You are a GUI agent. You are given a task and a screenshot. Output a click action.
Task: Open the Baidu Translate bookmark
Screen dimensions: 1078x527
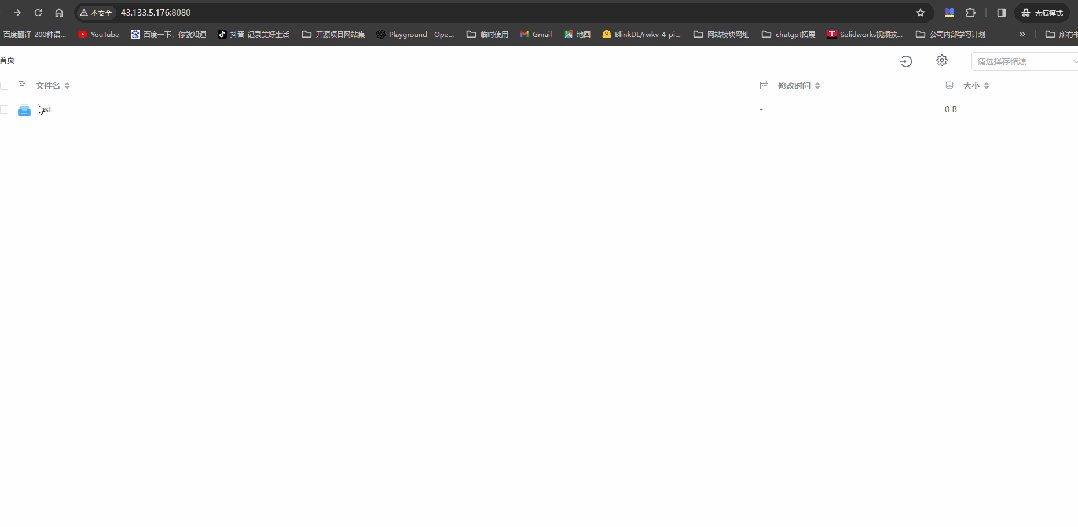[34, 34]
